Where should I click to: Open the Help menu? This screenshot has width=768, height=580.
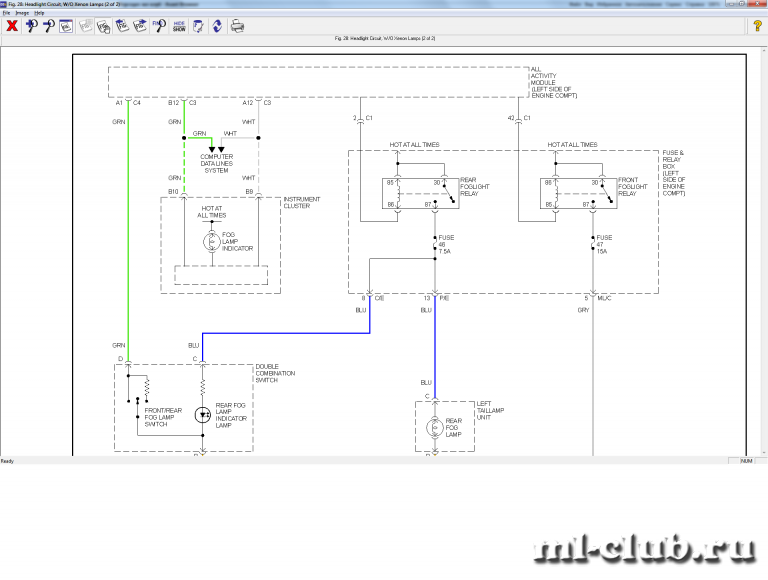pyautogui.click(x=39, y=12)
